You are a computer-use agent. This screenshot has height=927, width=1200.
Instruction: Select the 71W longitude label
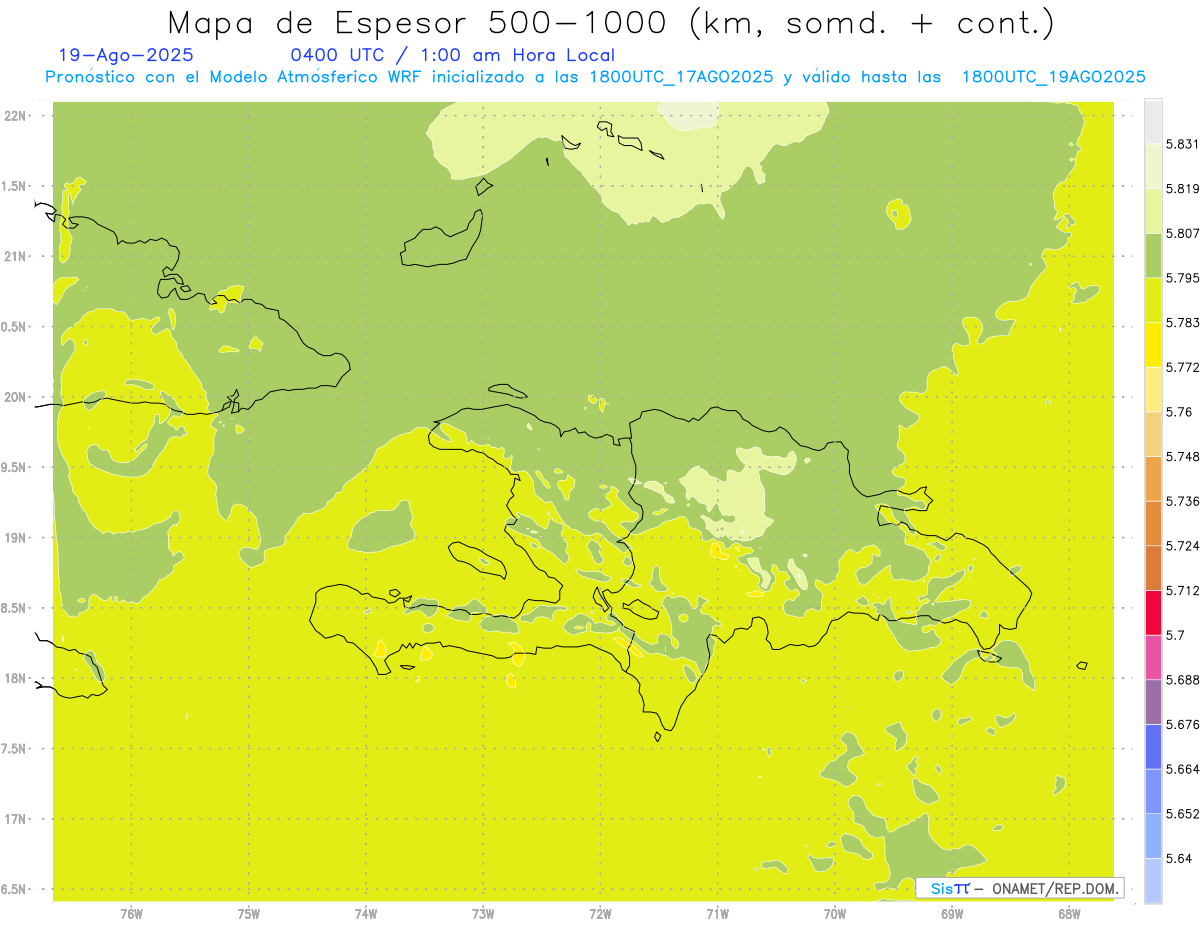click(717, 913)
